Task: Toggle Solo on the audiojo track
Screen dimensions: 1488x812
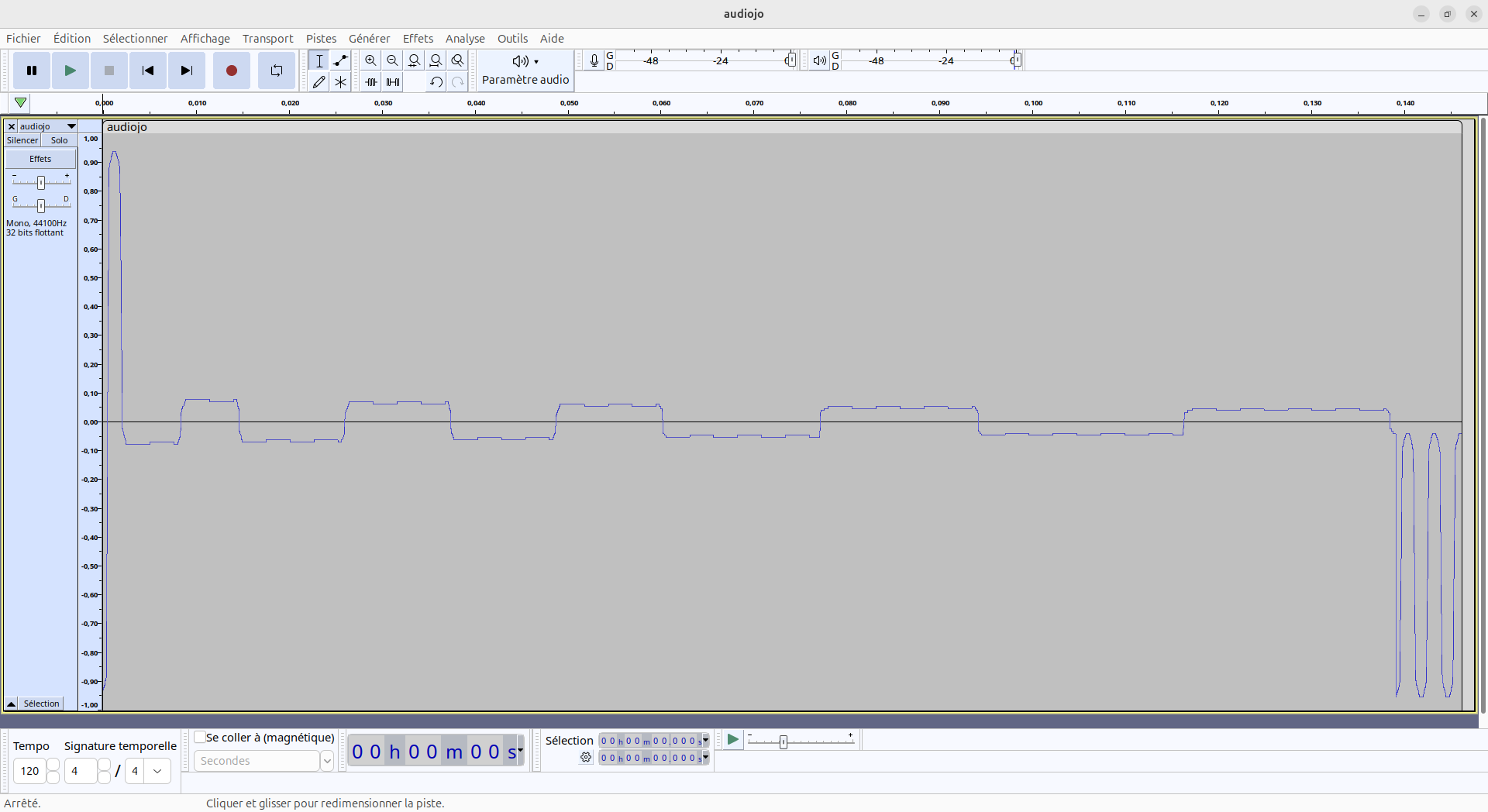Action: [59, 140]
